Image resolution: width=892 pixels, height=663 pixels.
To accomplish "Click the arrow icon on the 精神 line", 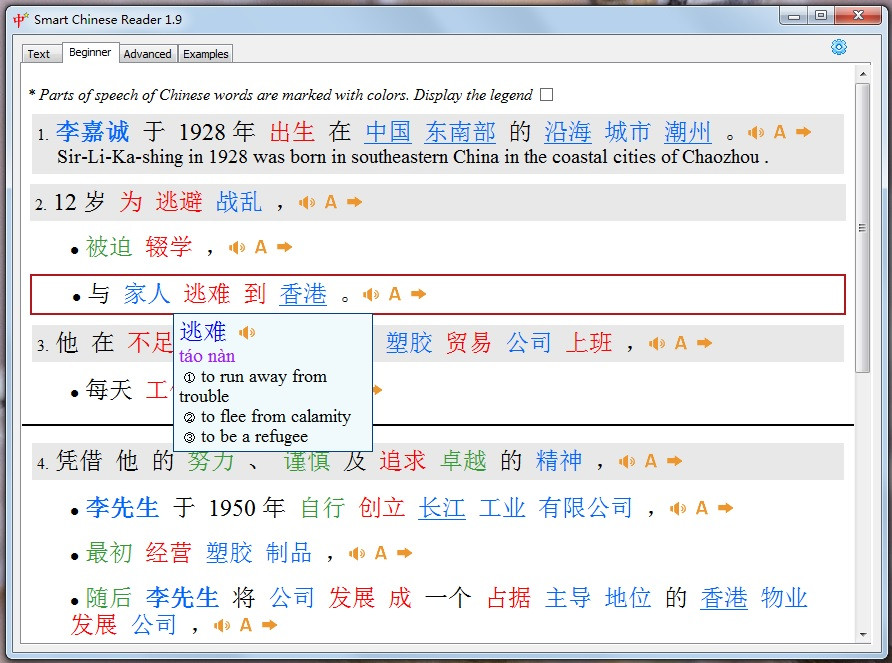I will pyautogui.click(x=675, y=461).
